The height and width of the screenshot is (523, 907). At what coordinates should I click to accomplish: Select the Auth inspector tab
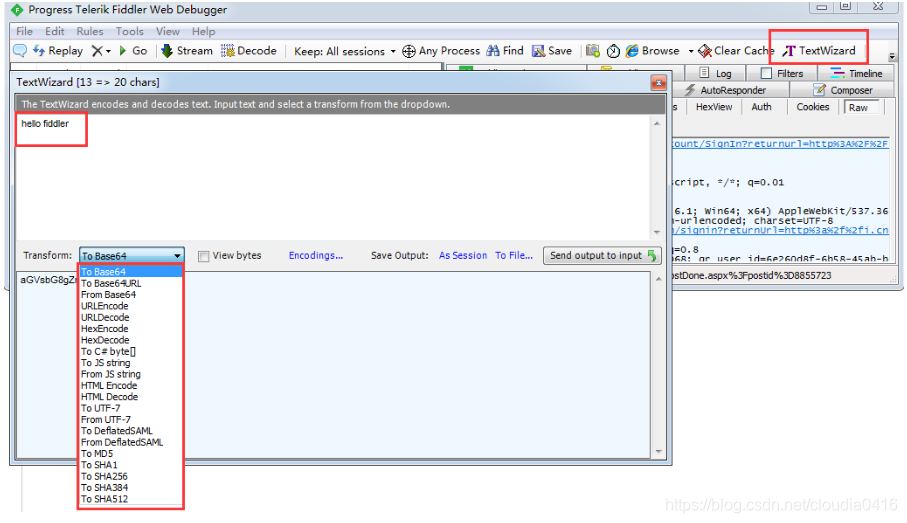point(761,107)
